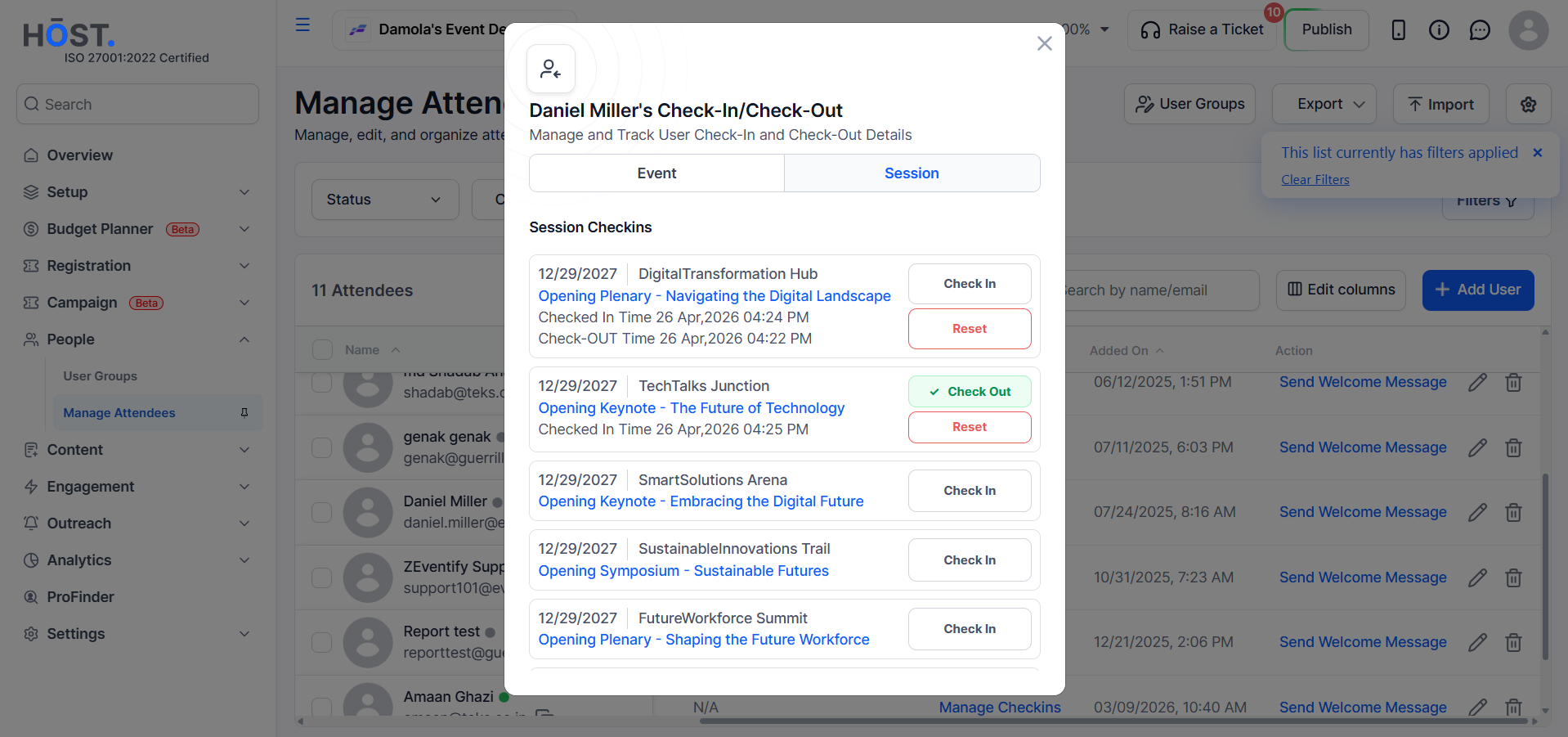Click the horizontal scrollbar under the attendee table
Screen dimensions: 1568x737
coord(916,721)
